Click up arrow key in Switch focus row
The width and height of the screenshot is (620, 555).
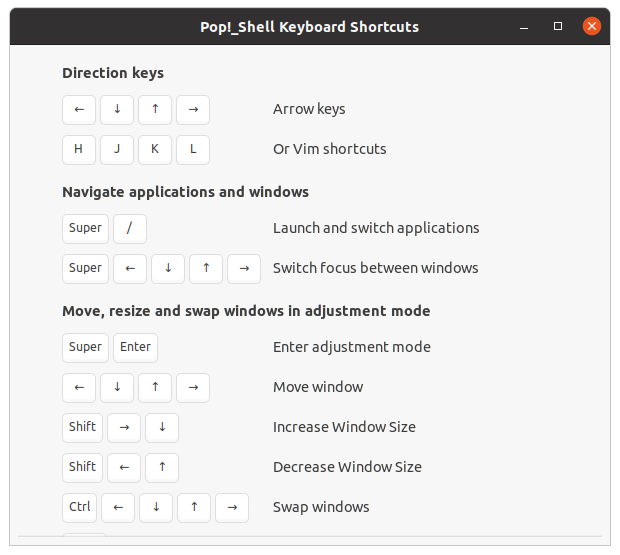coord(206,268)
